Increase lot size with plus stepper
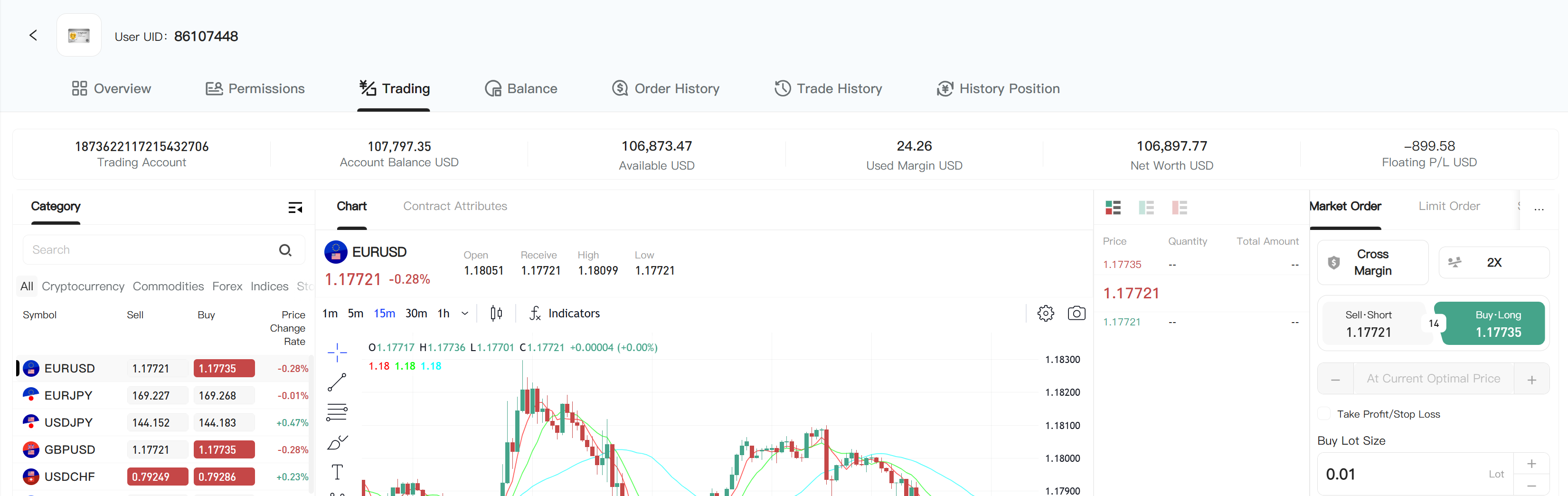The height and width of the screenshot is (496, 1568). click(1531, 464)
